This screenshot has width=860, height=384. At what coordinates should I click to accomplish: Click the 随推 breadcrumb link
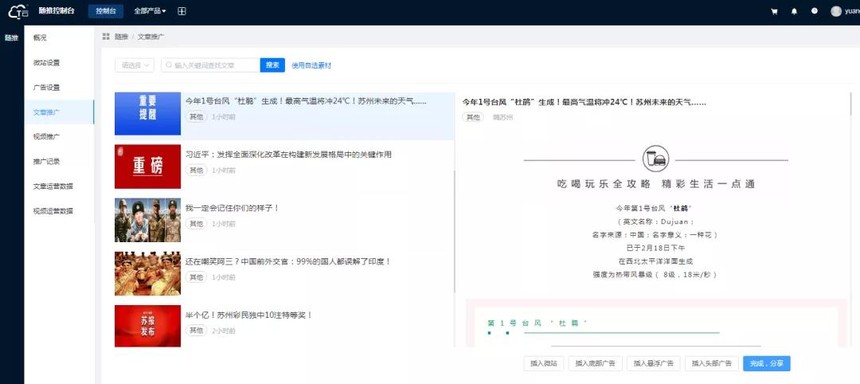(121, 37)
